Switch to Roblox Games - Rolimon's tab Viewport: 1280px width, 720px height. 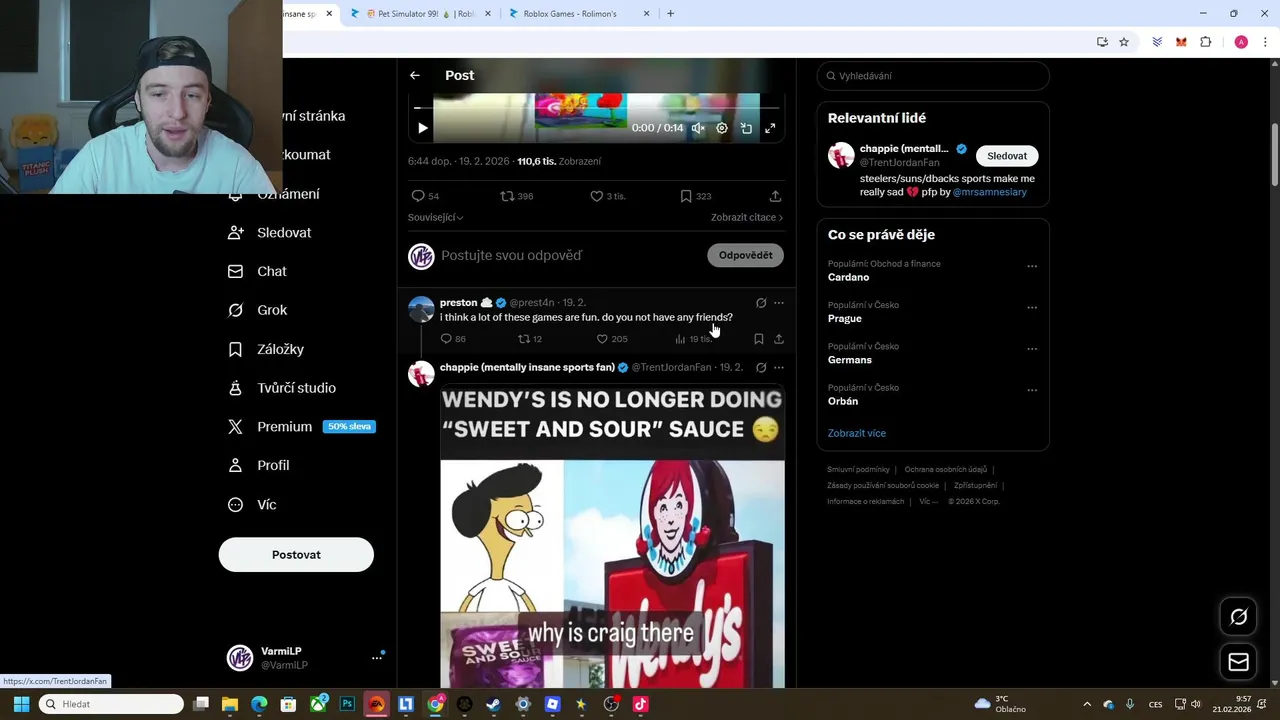click(580, 14)
